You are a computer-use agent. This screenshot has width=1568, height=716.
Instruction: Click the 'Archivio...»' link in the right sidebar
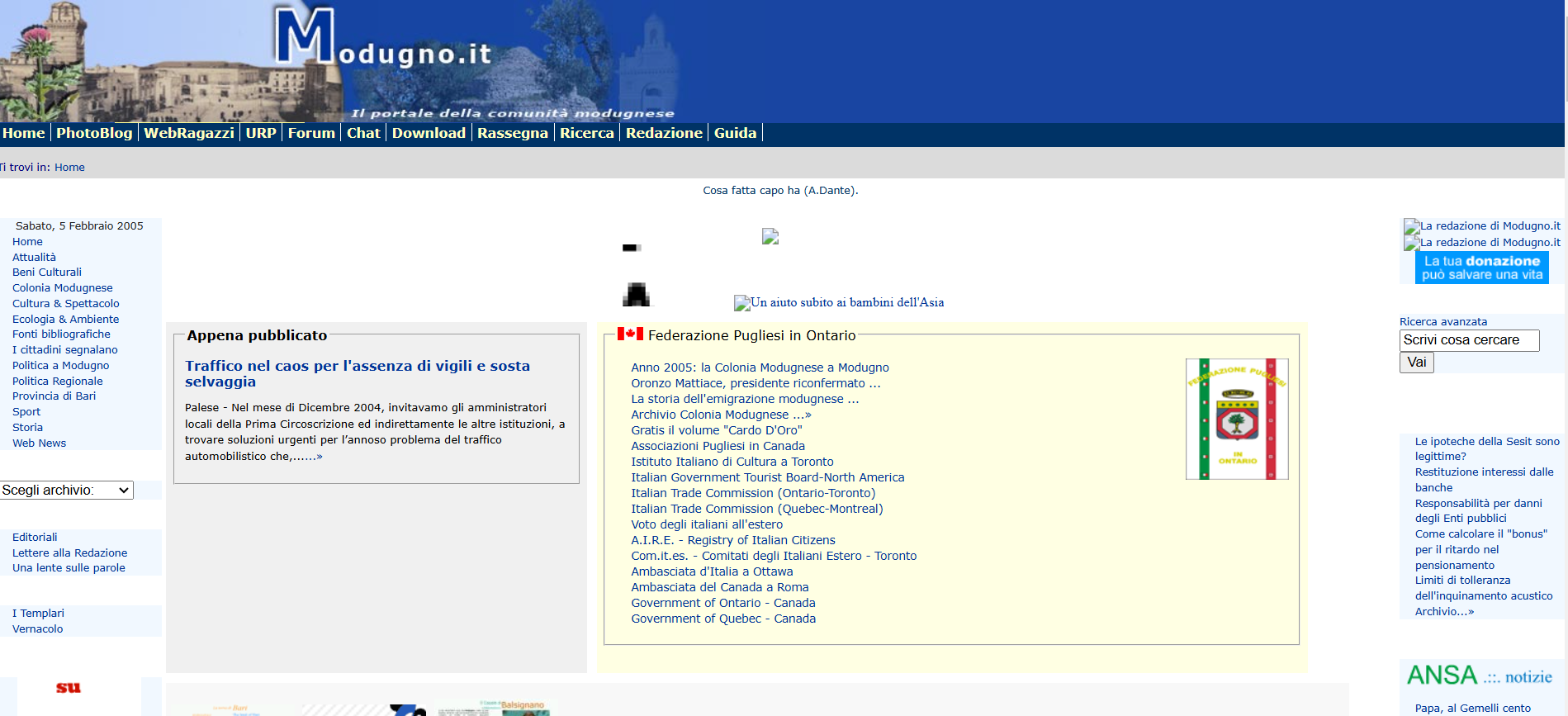point(1444,612)
